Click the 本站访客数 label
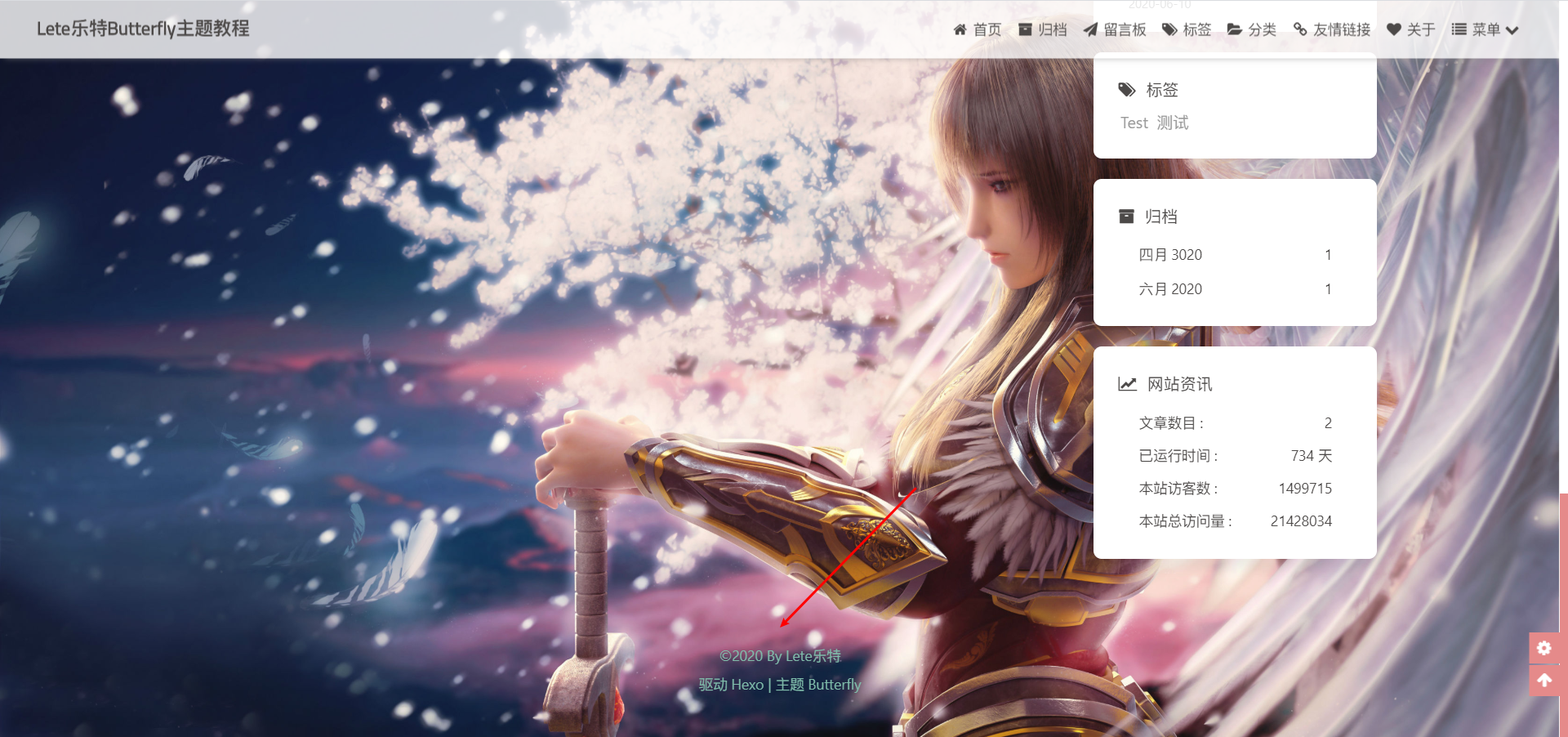 pyautogui.click(x=1178, y=489)
